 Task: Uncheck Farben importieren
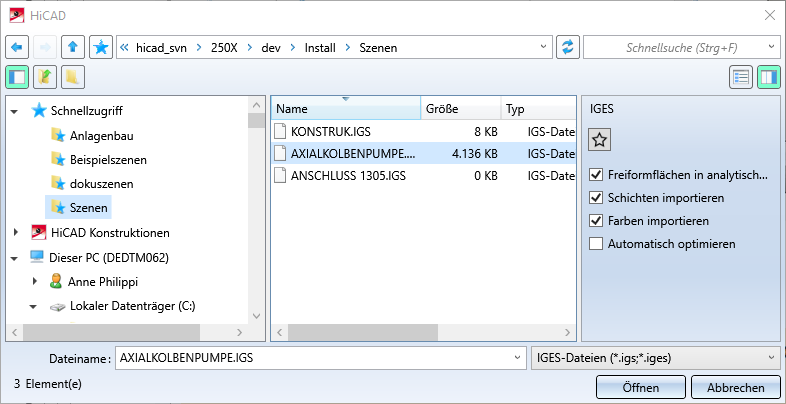[x=596, y=221]
